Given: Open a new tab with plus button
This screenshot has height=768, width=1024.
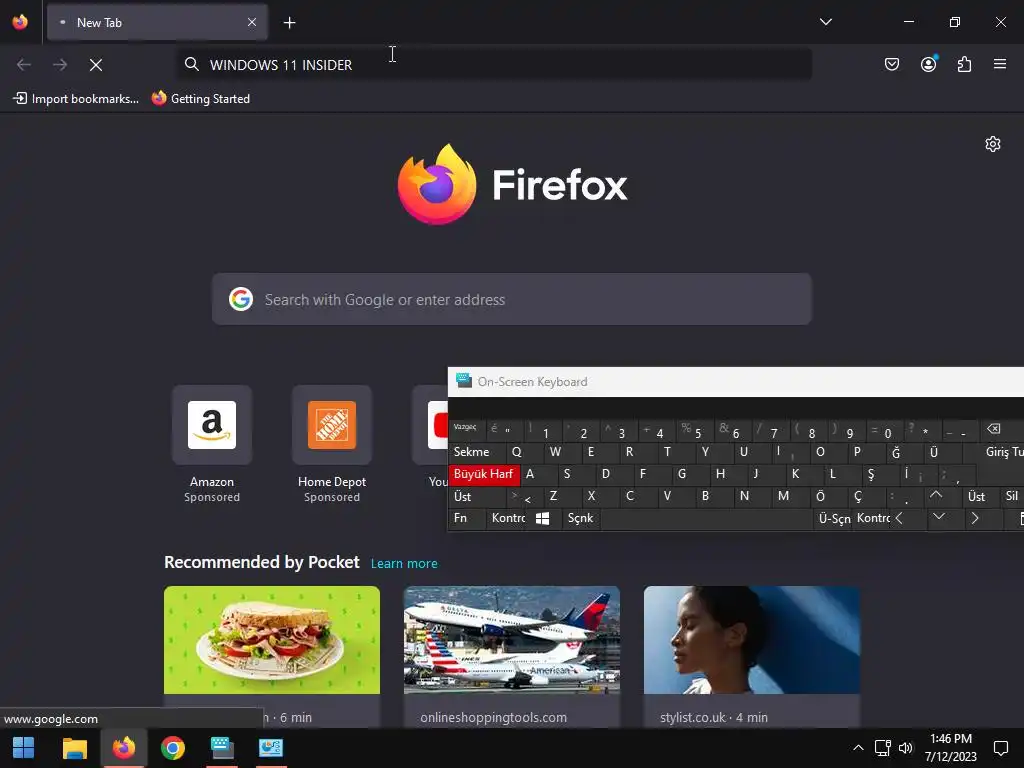Looking at the screenshot, I should 289,23.
